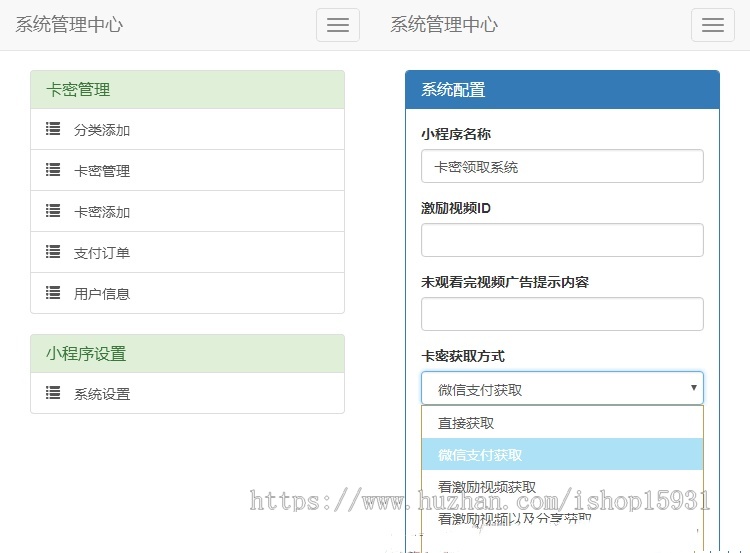Click the 卡密获取方式 label
Image resolution: width=750 pixels, height=553 pixels.
click(x=463, y=356)
